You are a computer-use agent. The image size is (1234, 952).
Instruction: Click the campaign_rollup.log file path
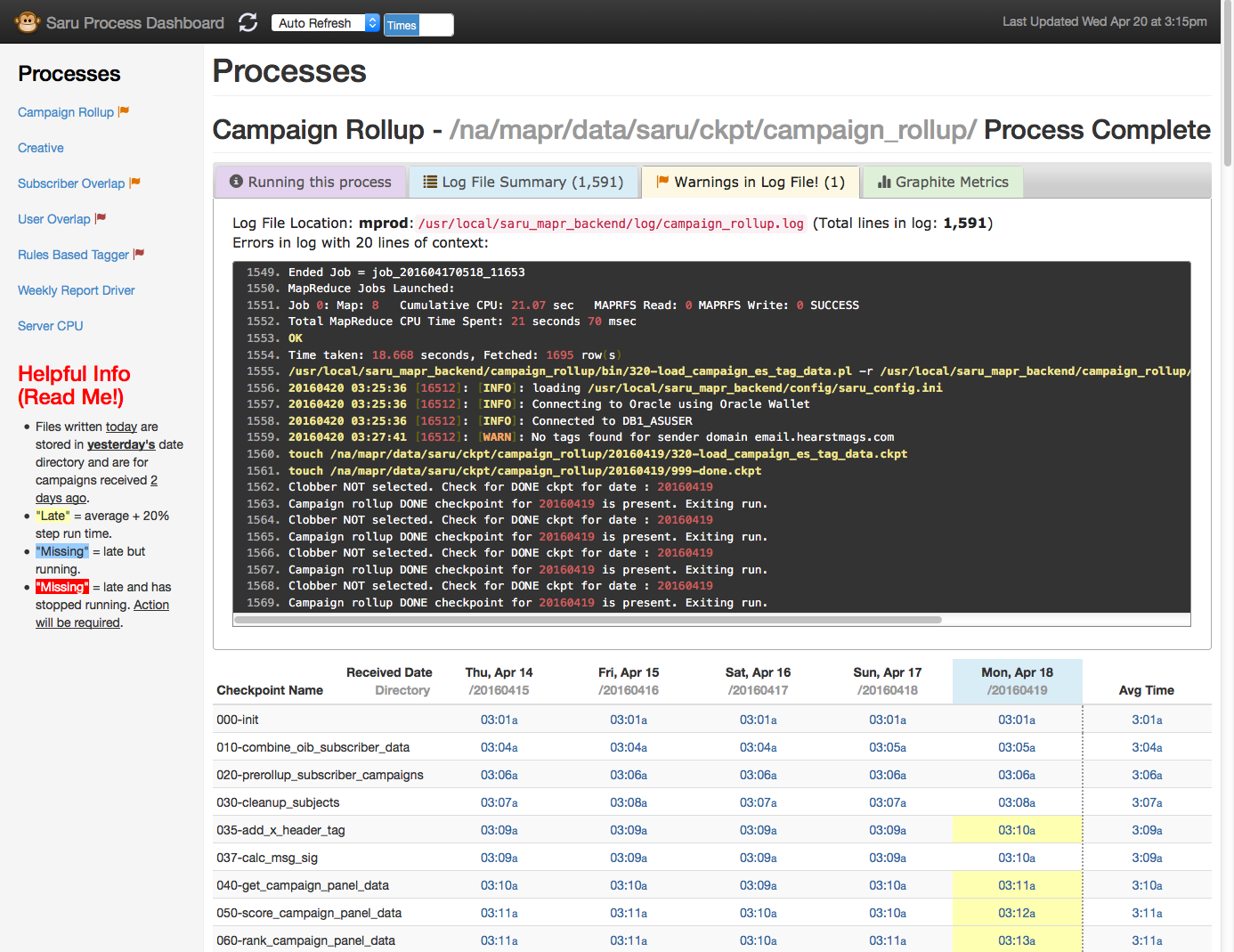(611, 224)
